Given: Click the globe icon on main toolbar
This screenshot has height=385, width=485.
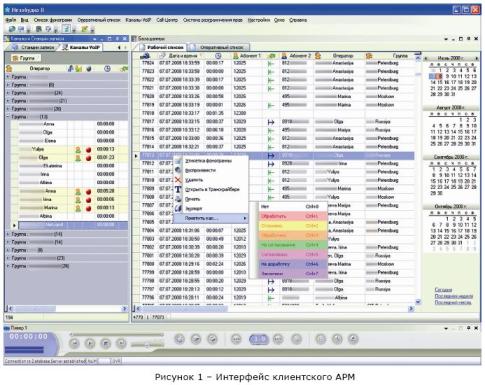Looking at the screenshot, I should [x=12, y=29].
